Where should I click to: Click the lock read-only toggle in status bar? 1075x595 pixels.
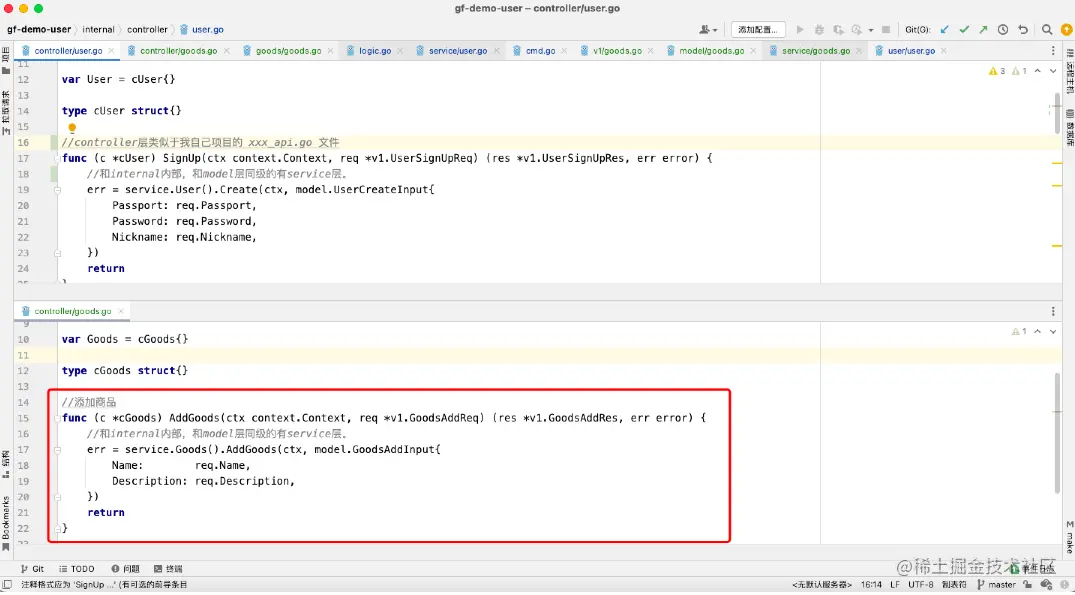point(1028,585)
